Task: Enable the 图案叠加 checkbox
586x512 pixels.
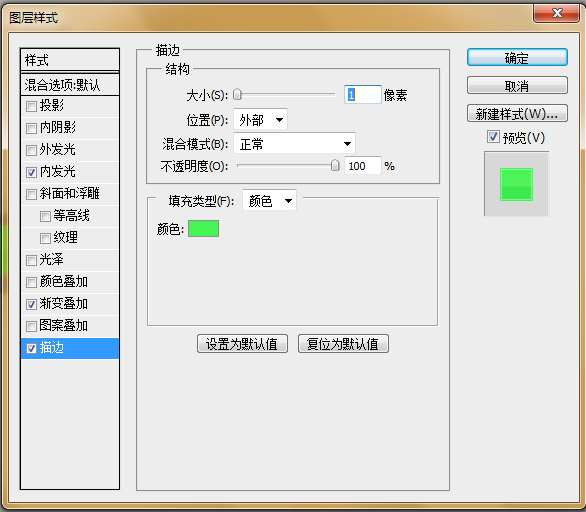Action: click(x=31, y=327)
